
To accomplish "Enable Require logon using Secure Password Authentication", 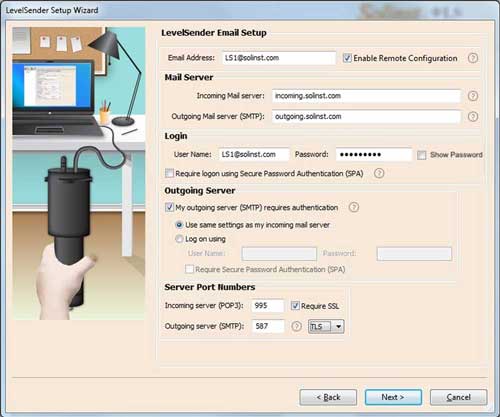I will click(x=169, y=173).
